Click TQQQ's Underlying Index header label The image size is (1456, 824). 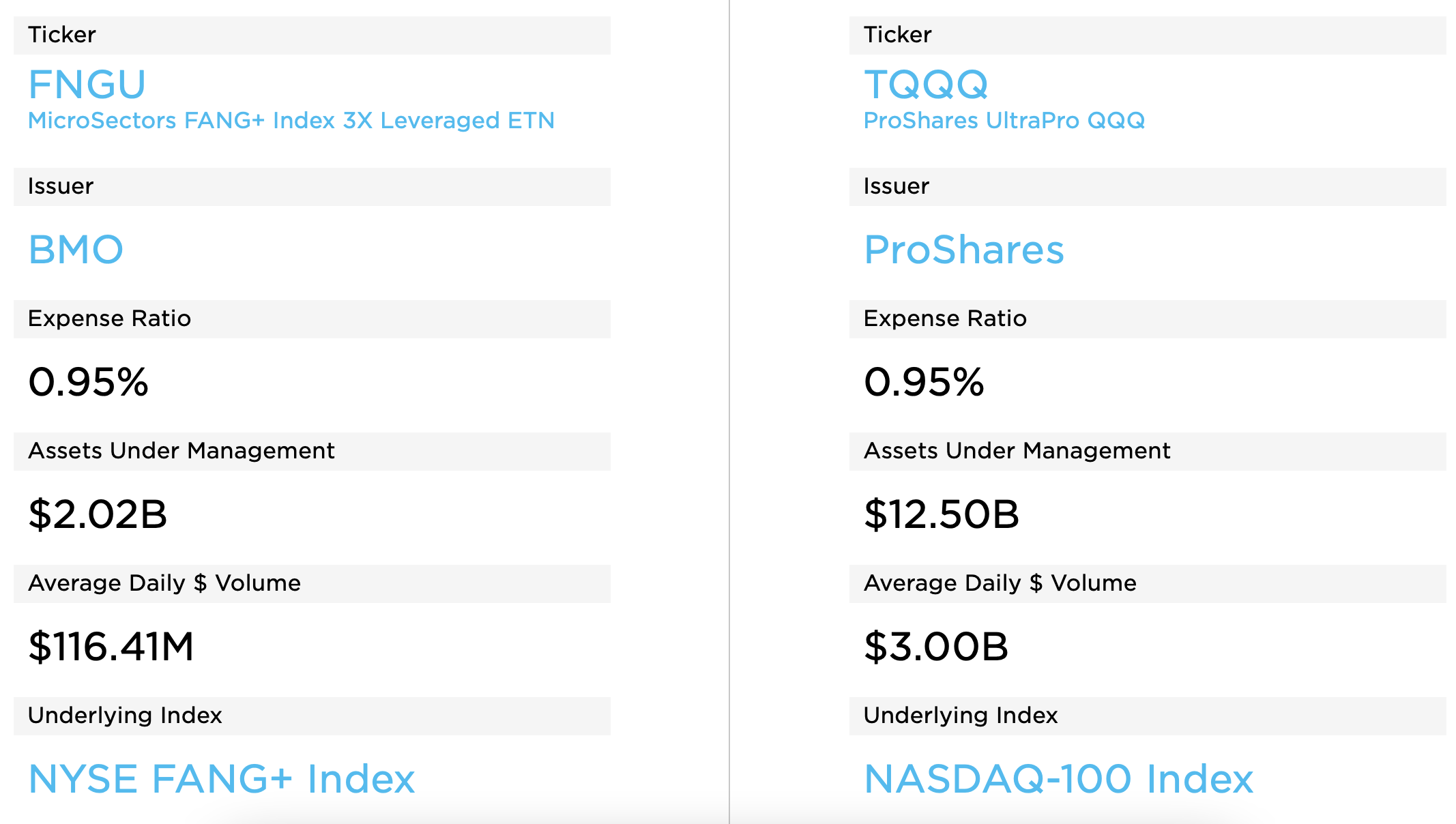tap(961, 716)
